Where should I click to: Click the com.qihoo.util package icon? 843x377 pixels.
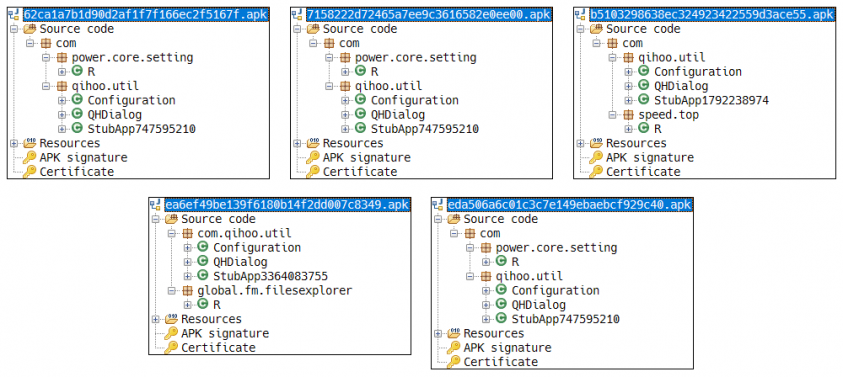point(187,233)
